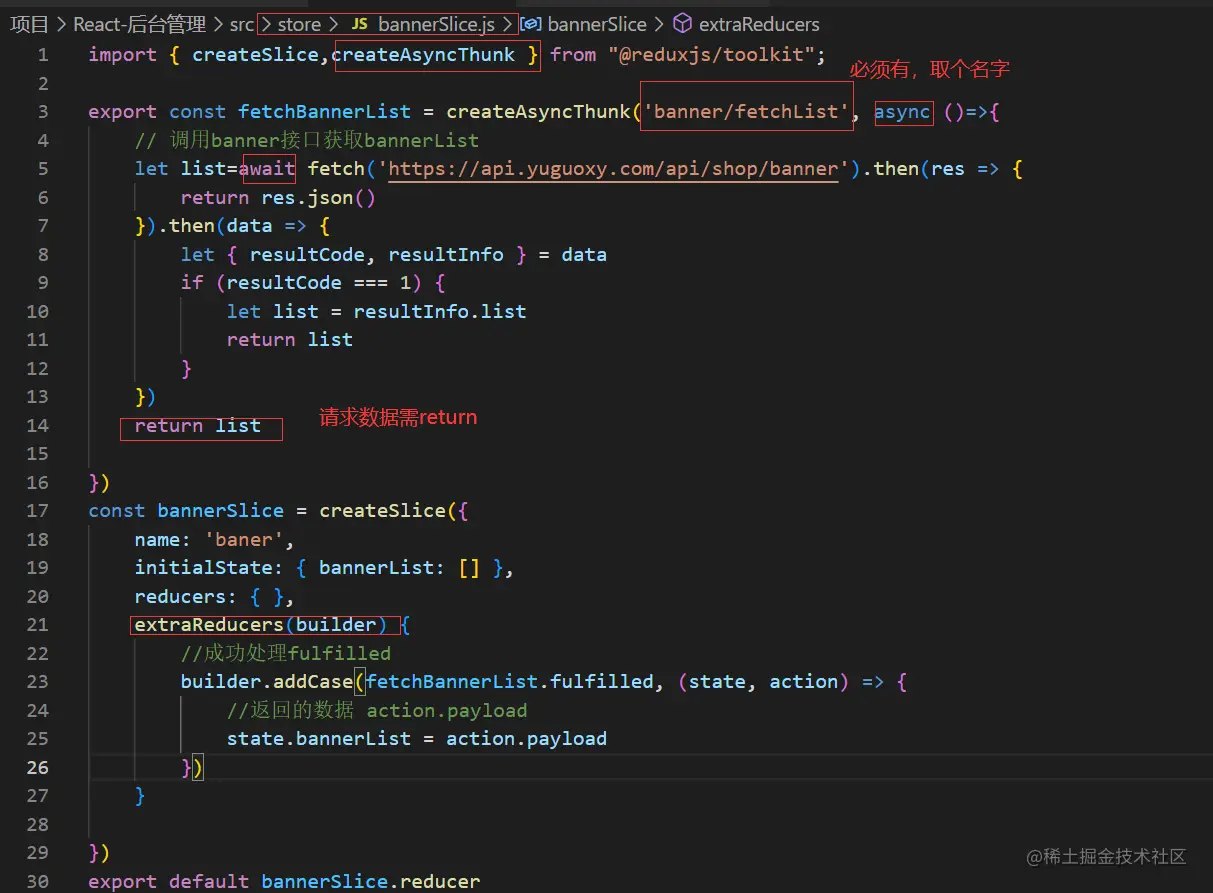Select the bannerSlice symbol breadcrumb
The height and width of the screenshot is (893, 1213).
tap(597, 24)
